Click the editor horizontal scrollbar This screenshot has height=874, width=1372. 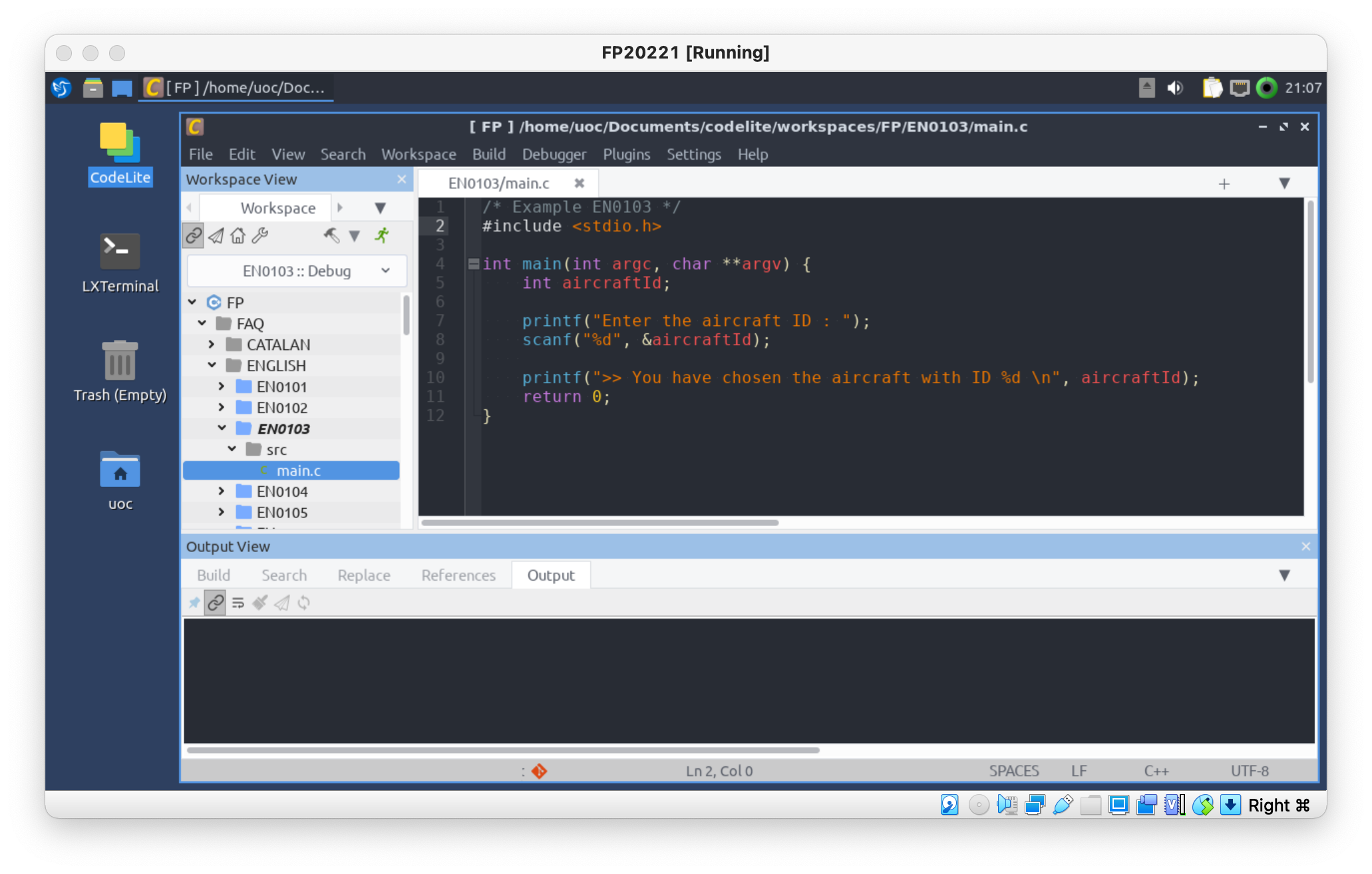click(x=600, y=523)
